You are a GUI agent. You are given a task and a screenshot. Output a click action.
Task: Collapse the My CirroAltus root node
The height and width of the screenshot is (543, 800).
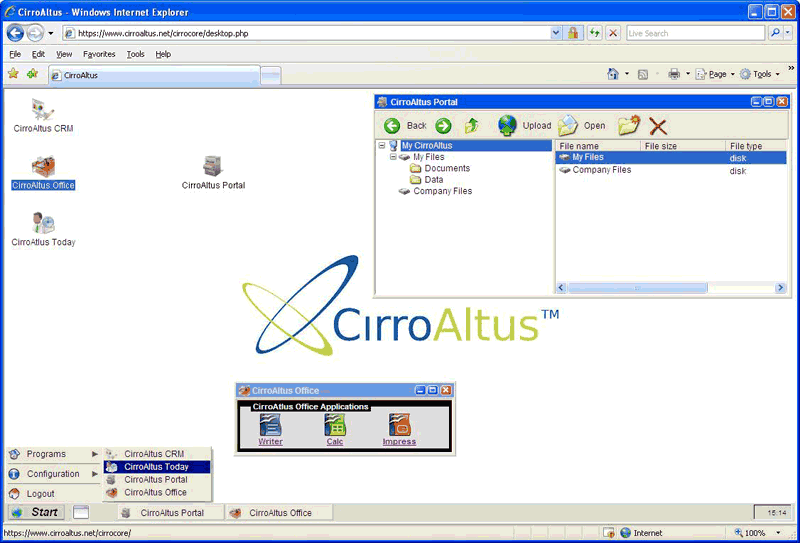(382, 146)
